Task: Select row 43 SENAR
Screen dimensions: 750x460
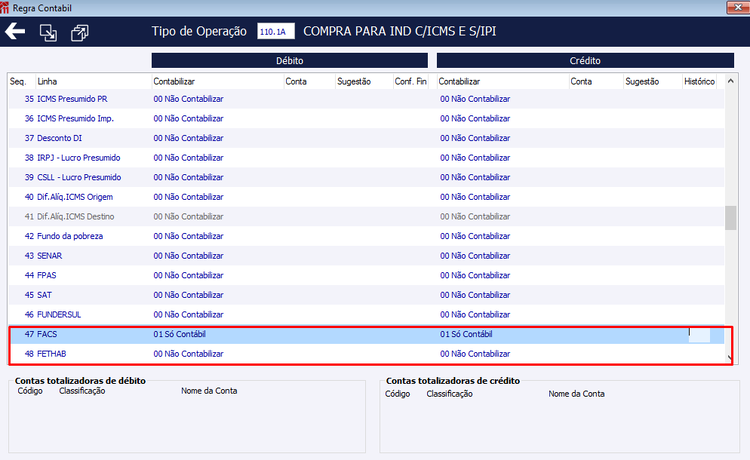Action: tap(366, 256)
